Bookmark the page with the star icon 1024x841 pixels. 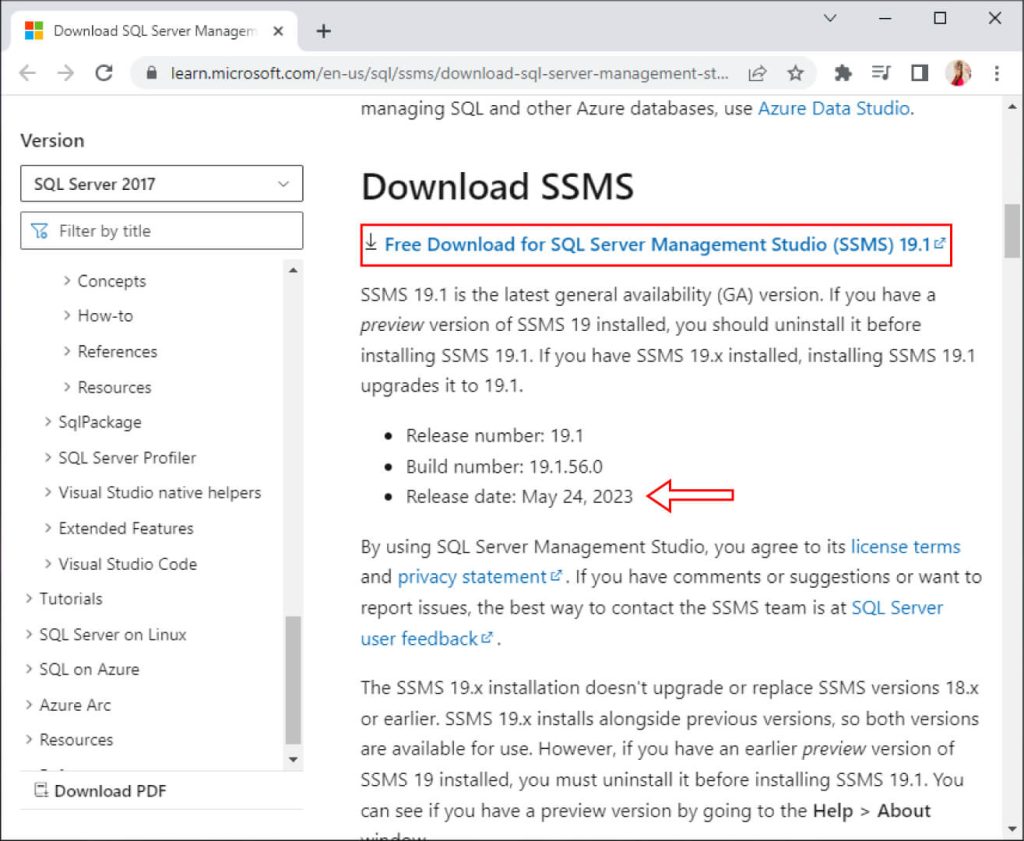(x=795, y=72)
